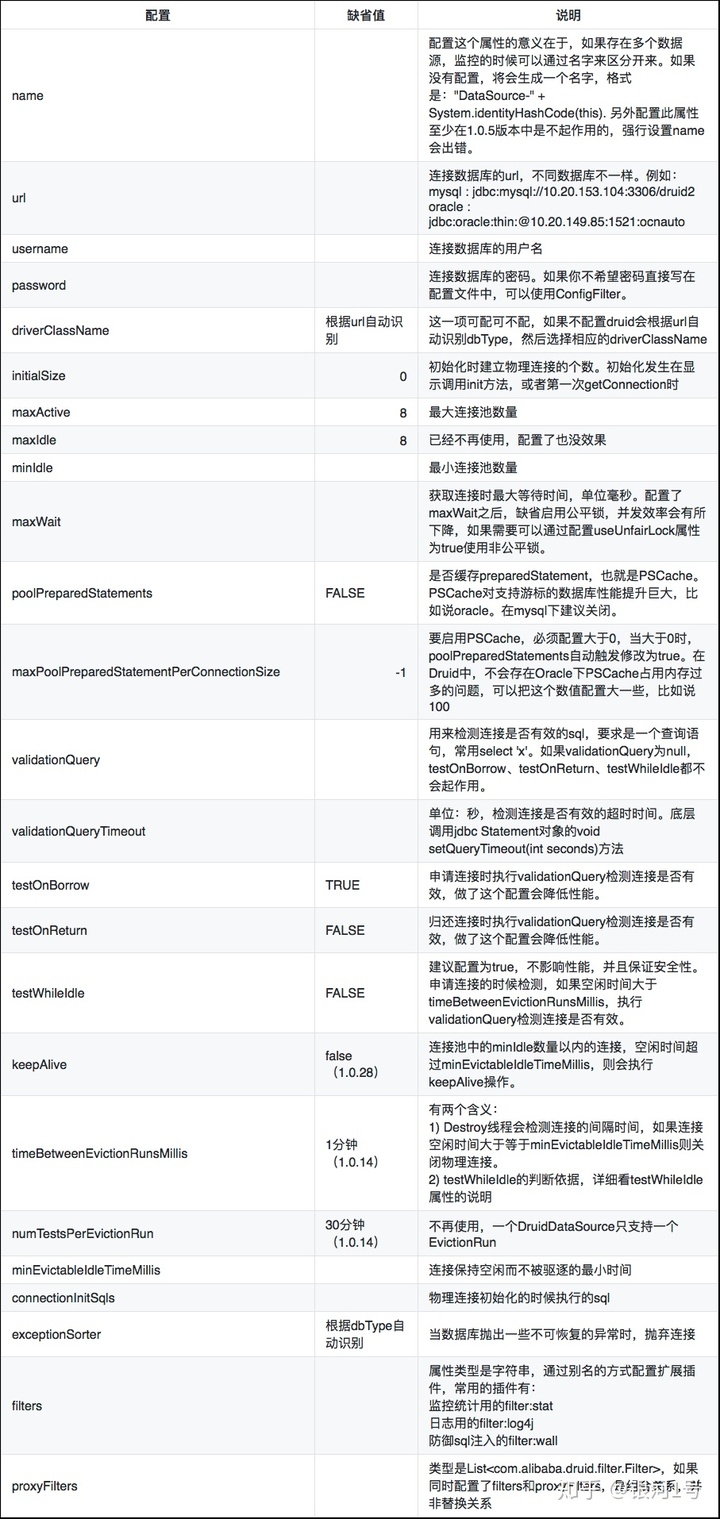Image resolution: width=720 pixels, height=1519 pixels.
Task: Select the keepAlive config cell
Action: point(157,1065)
